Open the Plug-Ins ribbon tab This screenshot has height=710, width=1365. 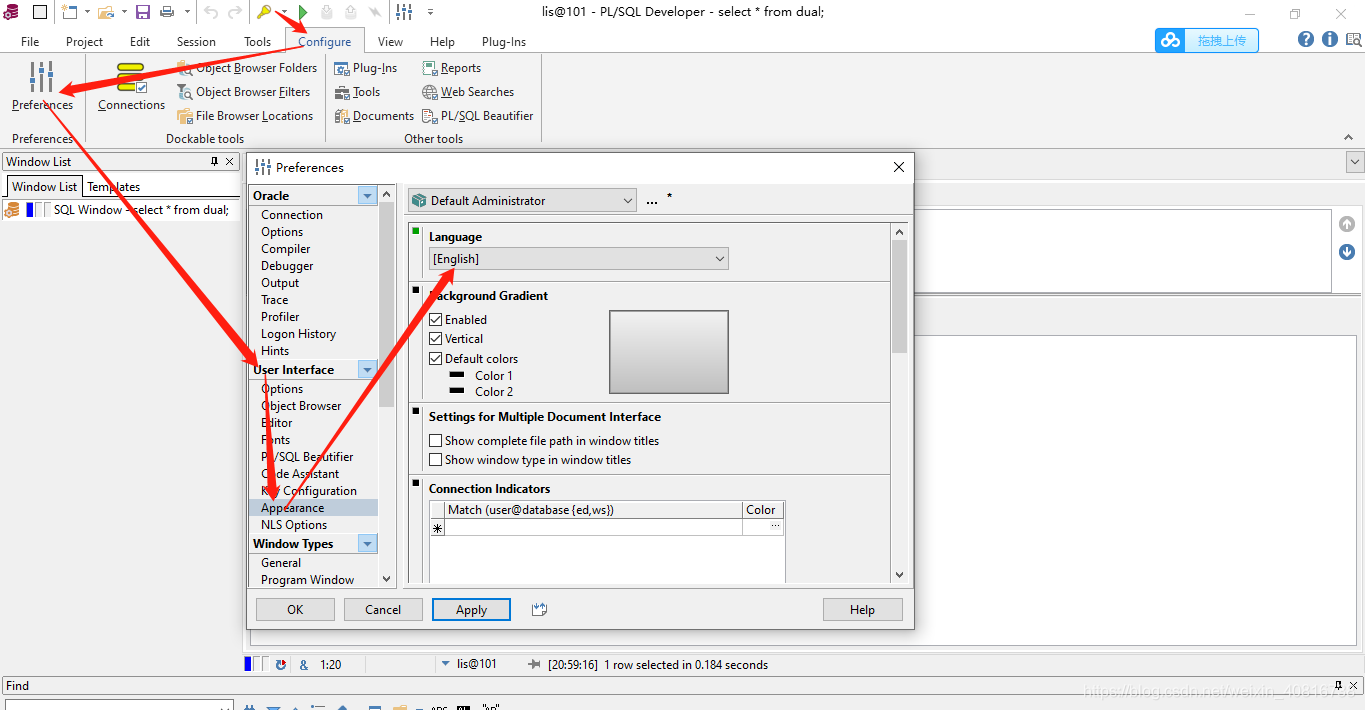coord(504,42)
